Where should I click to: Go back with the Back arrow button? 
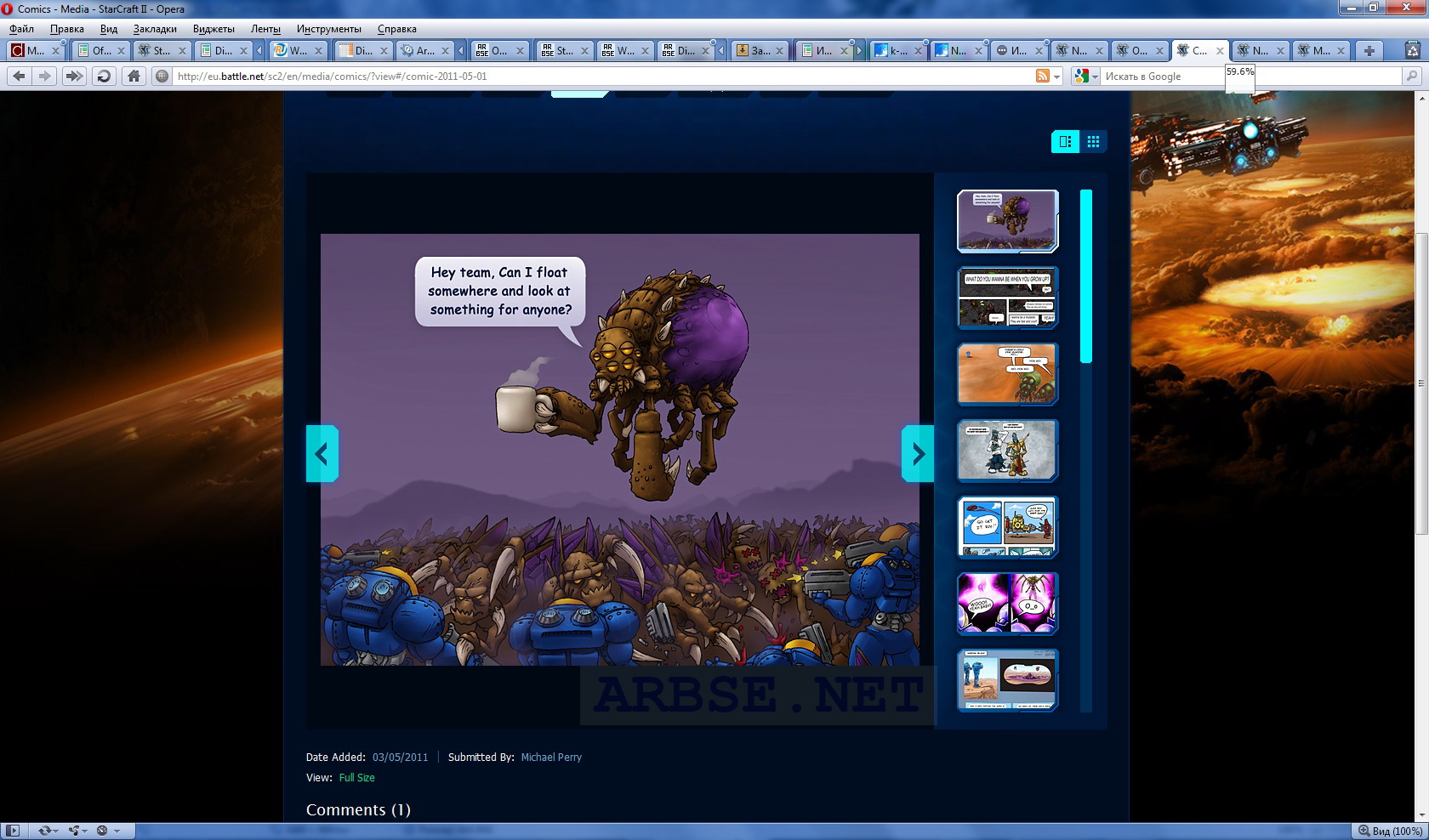click(19, 76)
